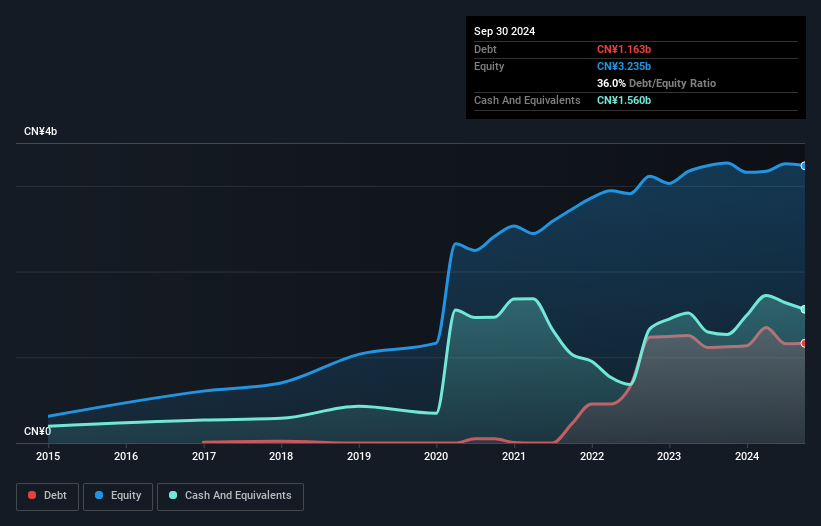Viewport: 821px width, 526px height.
Task: Click Cash And Equivalents value CN¥1.560b
Action: pyautogui.click(x=624, y=100)
